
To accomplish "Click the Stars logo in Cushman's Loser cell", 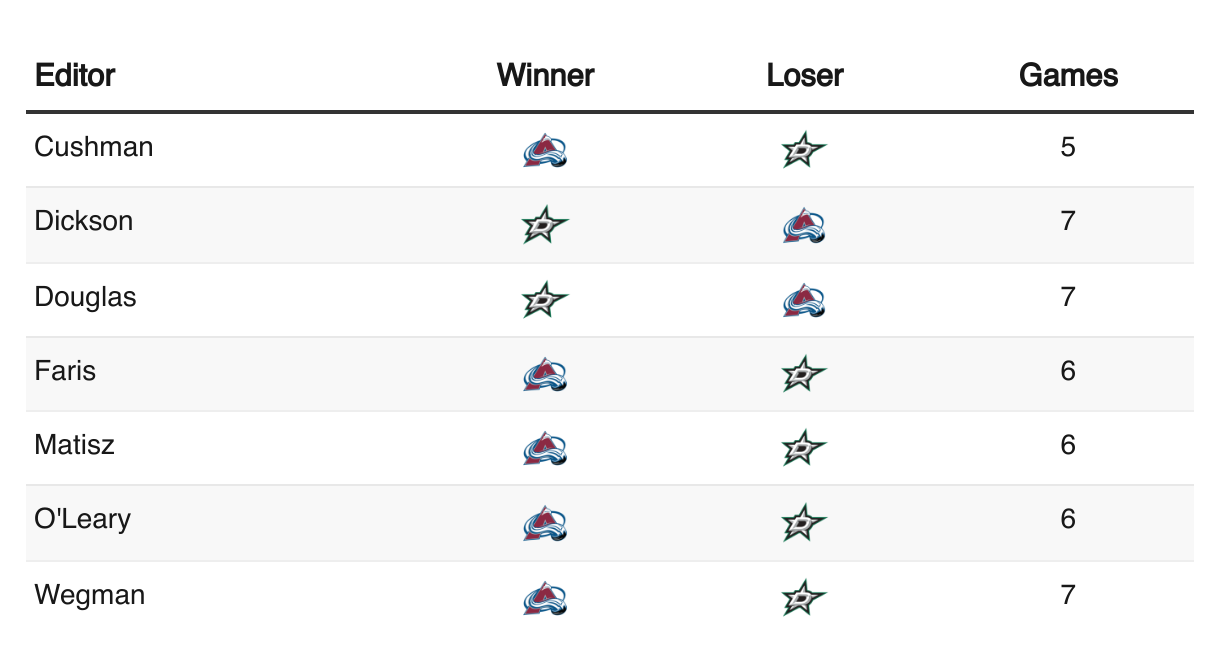I will coord(804,151).
